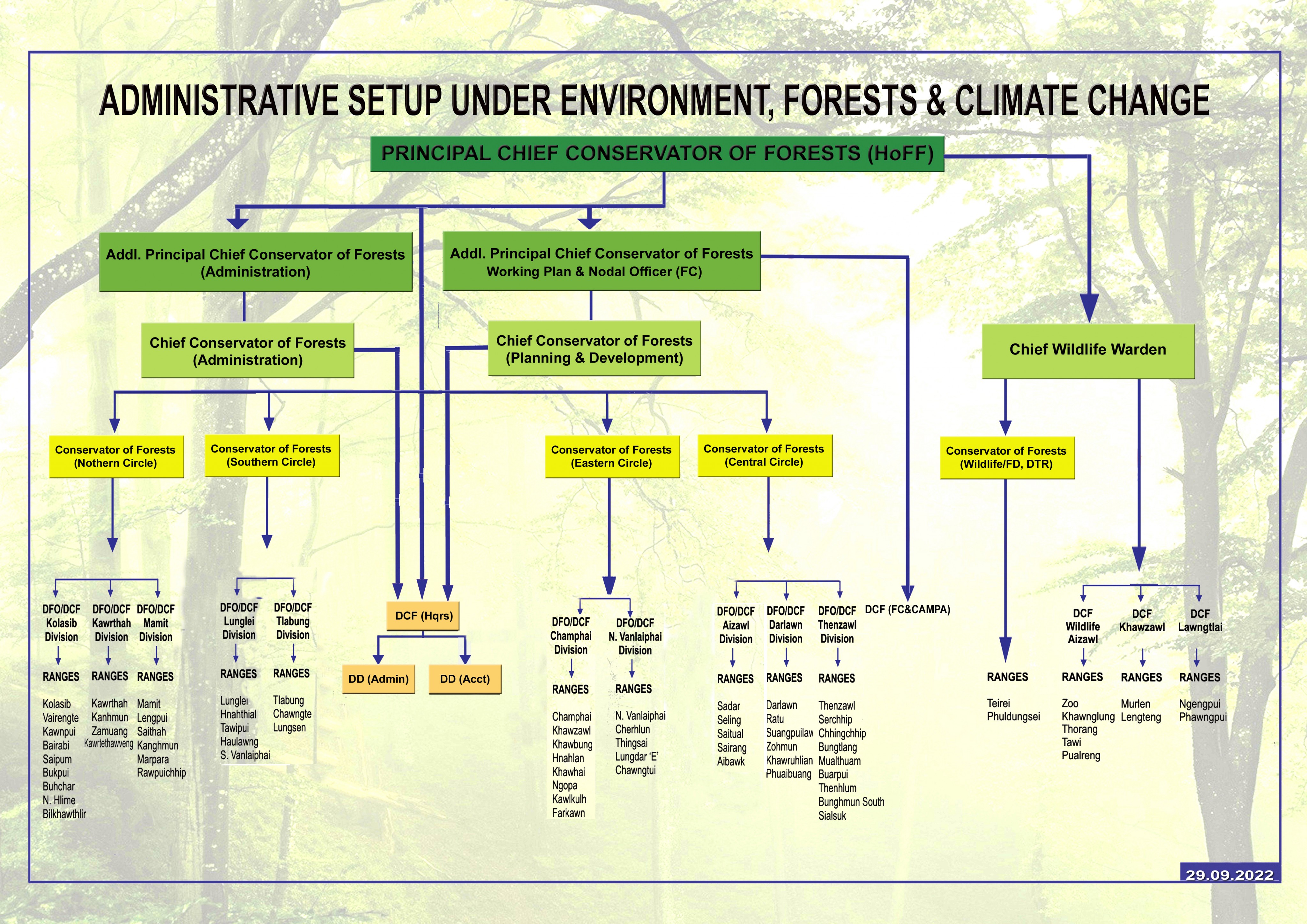Click the S. Vanlaiphai range entry
1307x924 pixels.
point(245,756)
